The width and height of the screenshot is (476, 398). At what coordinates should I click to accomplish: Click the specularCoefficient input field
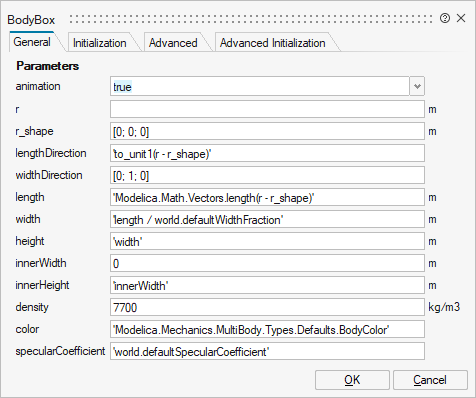[x=267, y=351]
